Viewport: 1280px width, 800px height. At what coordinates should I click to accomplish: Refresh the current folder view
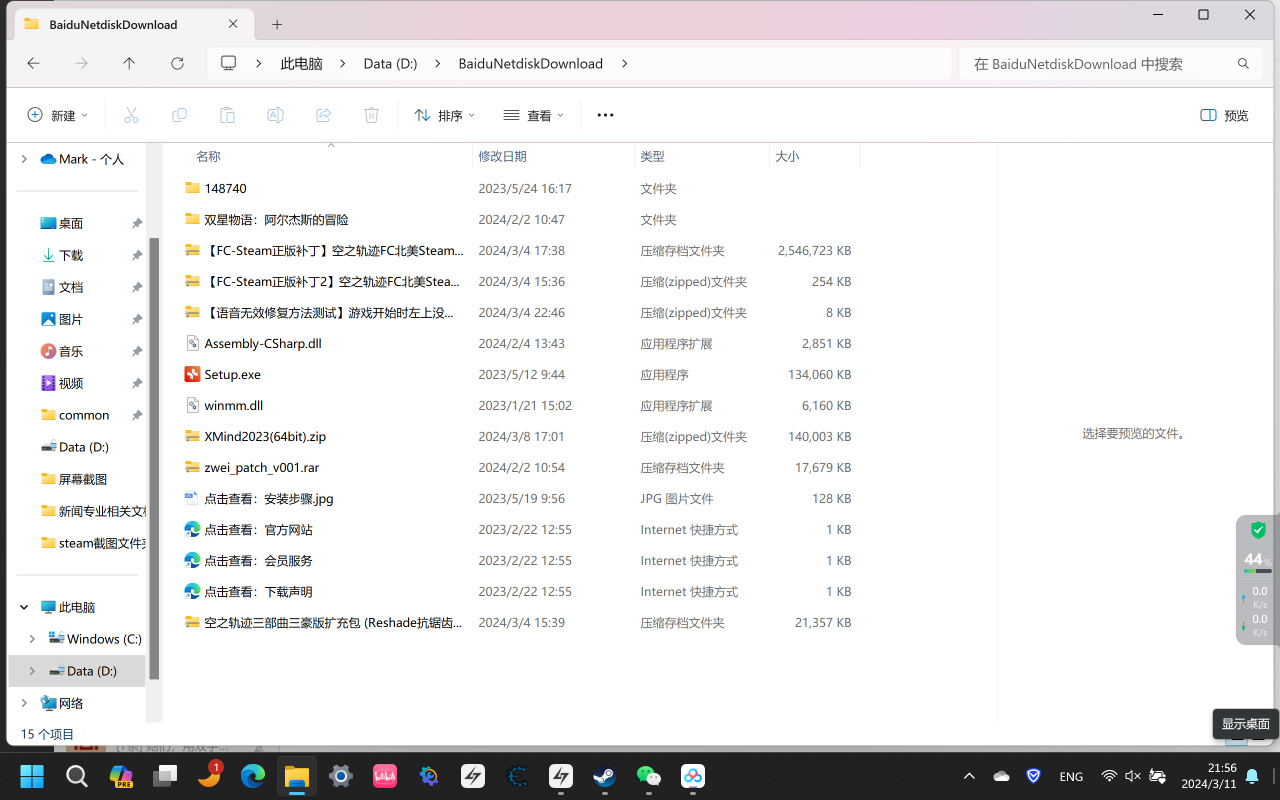[177, 63]
